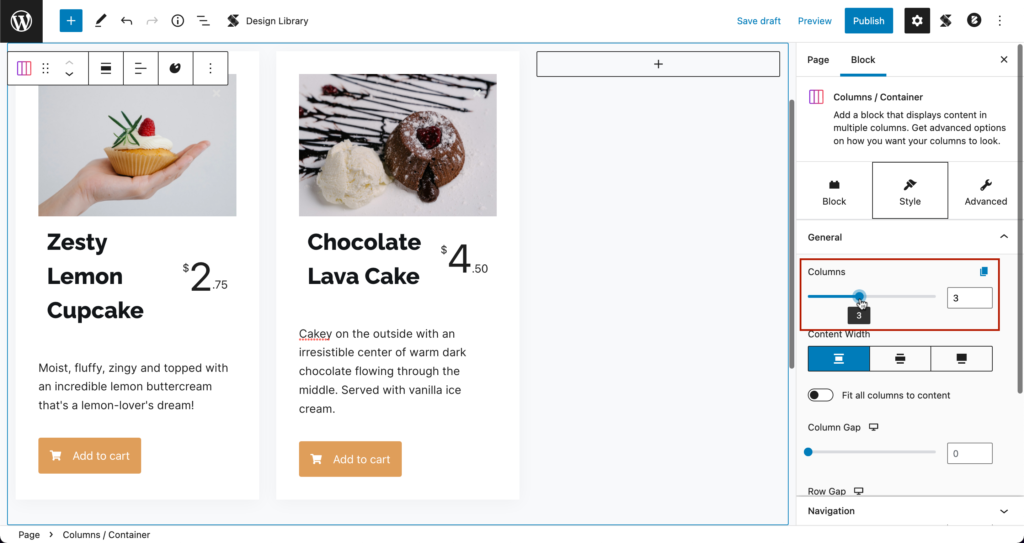Open the list view icon
The width and height of the screenshot is (1024, 543).
tap(203, 21)
